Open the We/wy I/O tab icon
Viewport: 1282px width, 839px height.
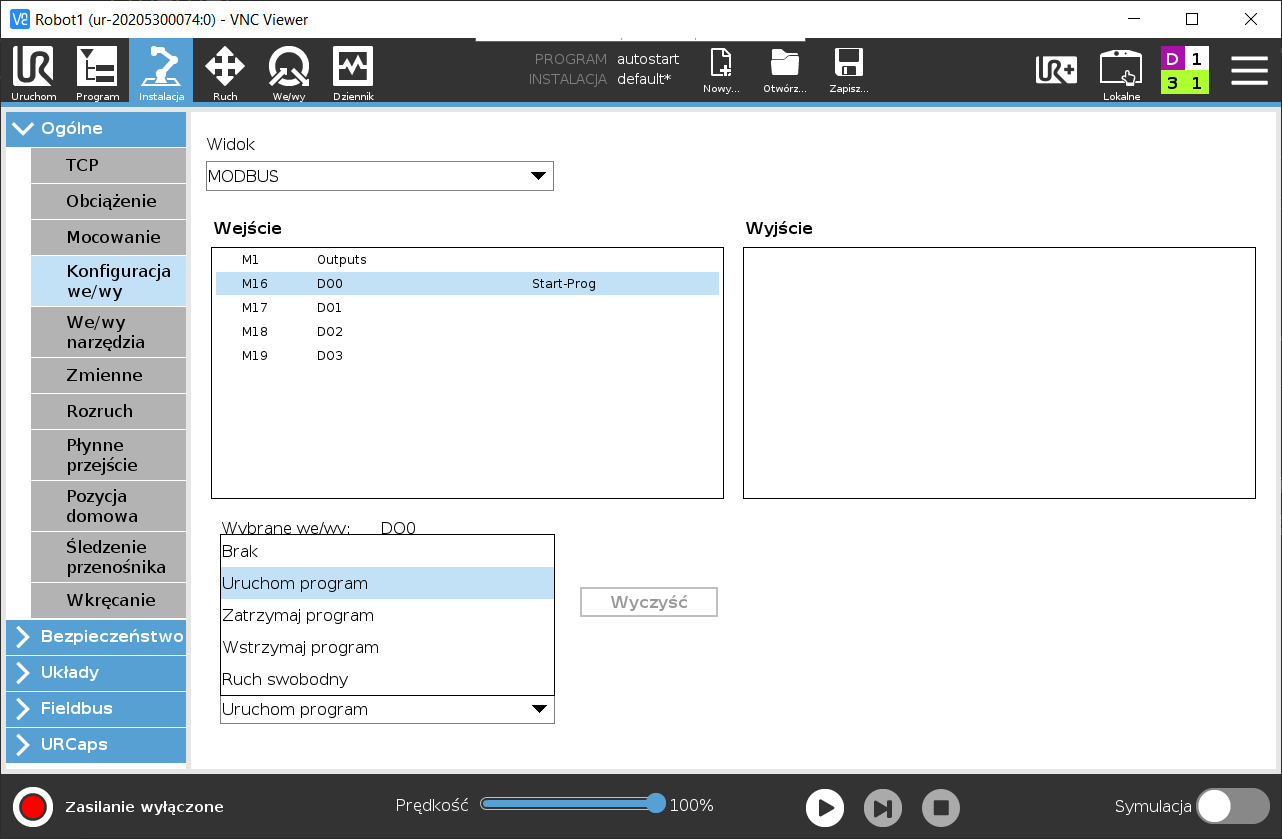(289, 72)
